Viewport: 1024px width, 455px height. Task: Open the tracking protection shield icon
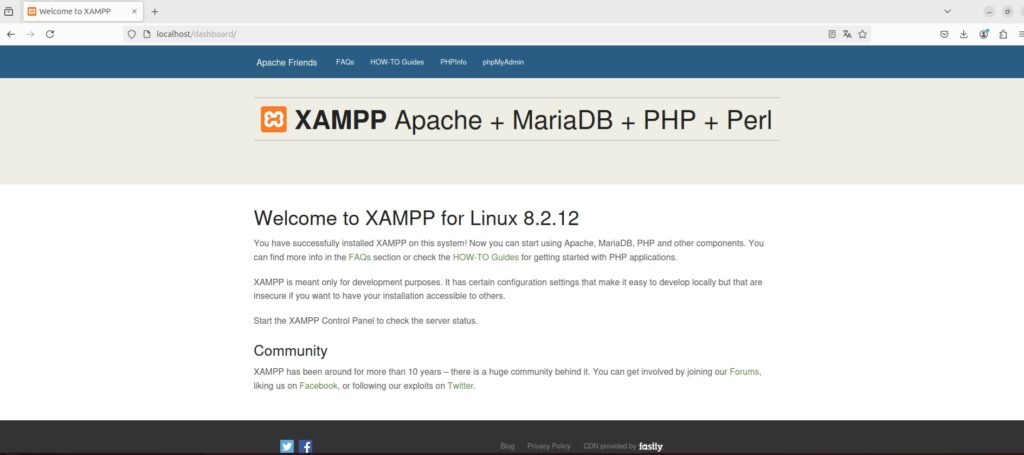coord(131,35)
